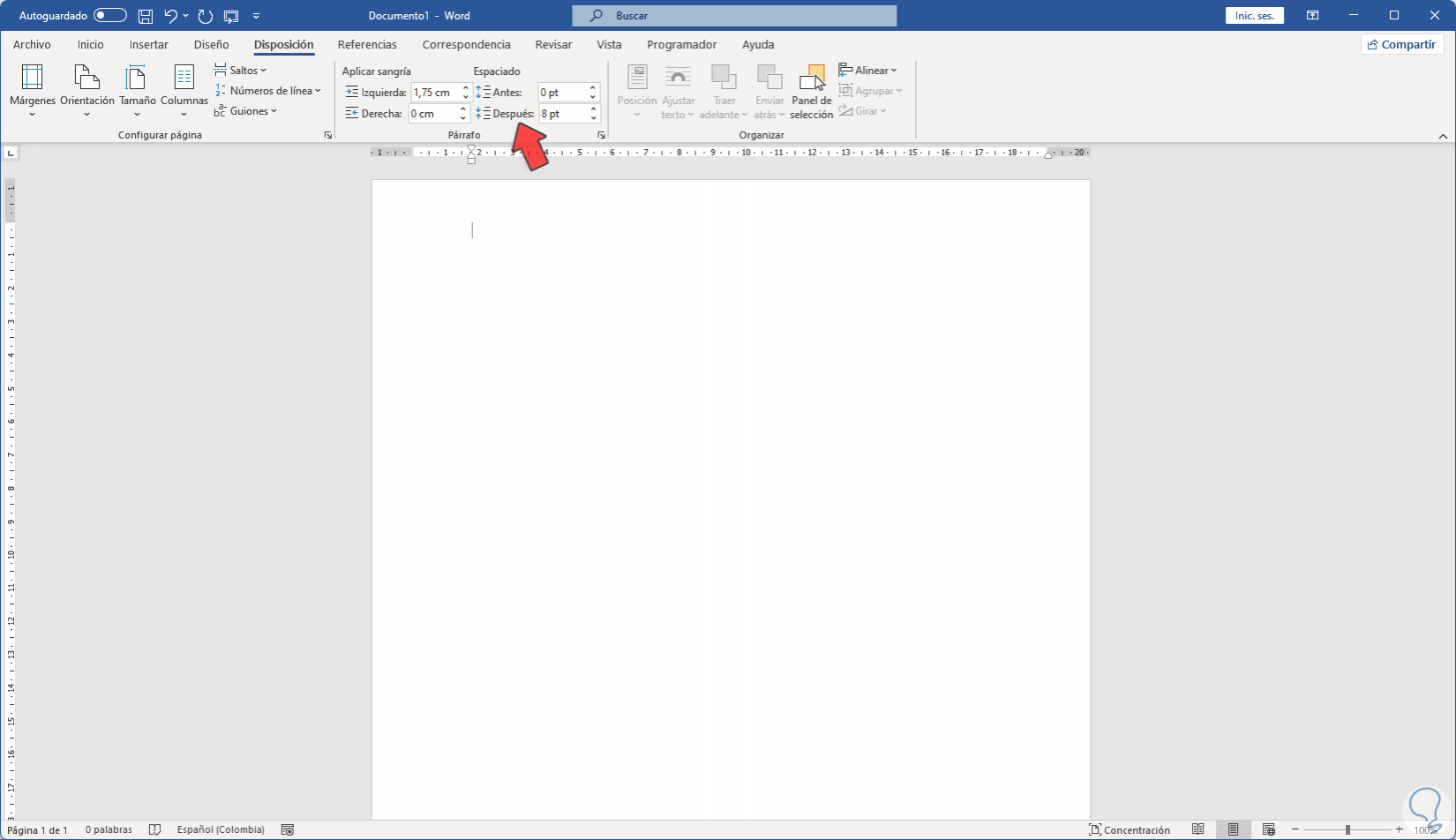
Task: Expand the Saltos dropdown
Action: click(240, 71)
